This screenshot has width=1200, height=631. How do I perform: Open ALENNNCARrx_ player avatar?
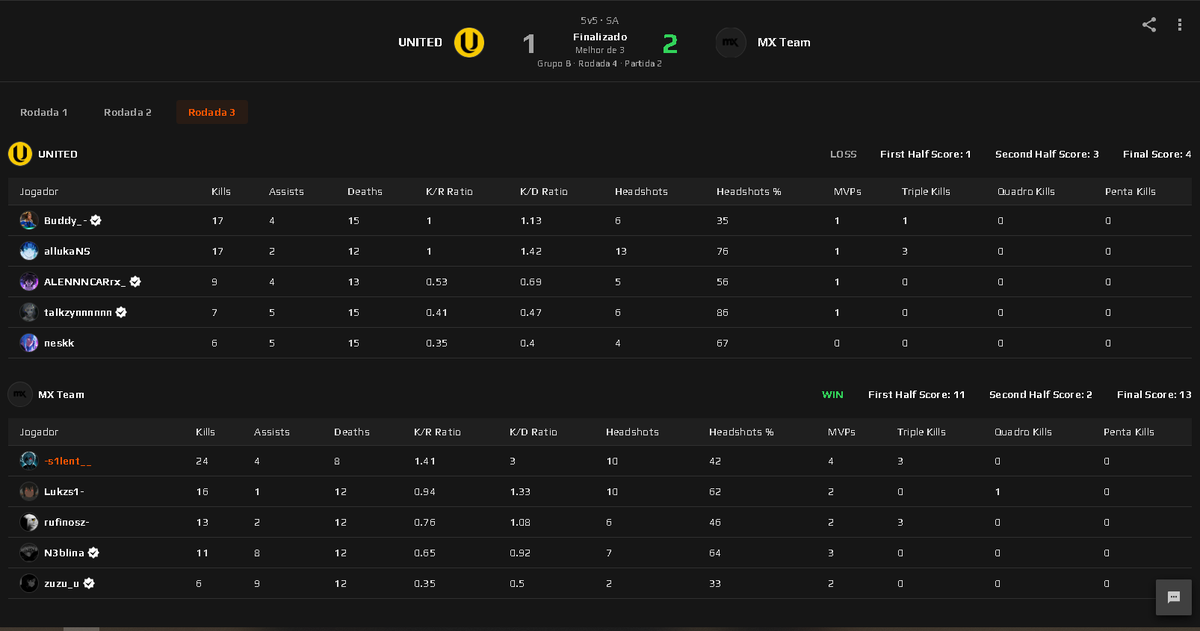[x=29, y=282]
